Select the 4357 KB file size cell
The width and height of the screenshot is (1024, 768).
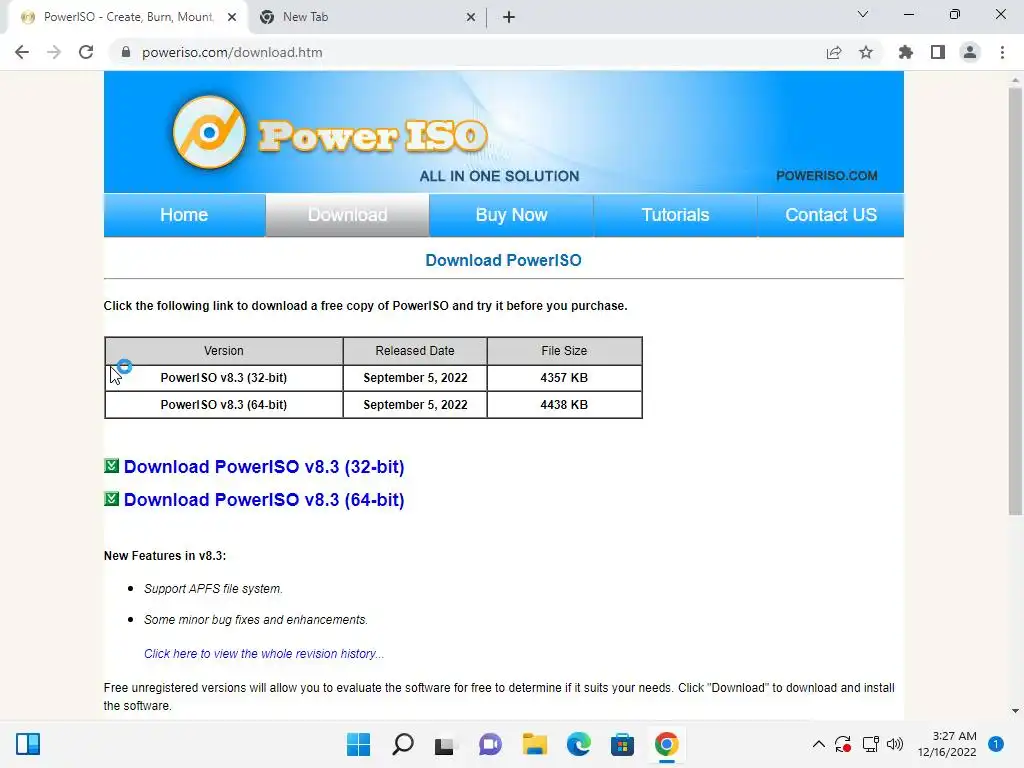[564, 377]
